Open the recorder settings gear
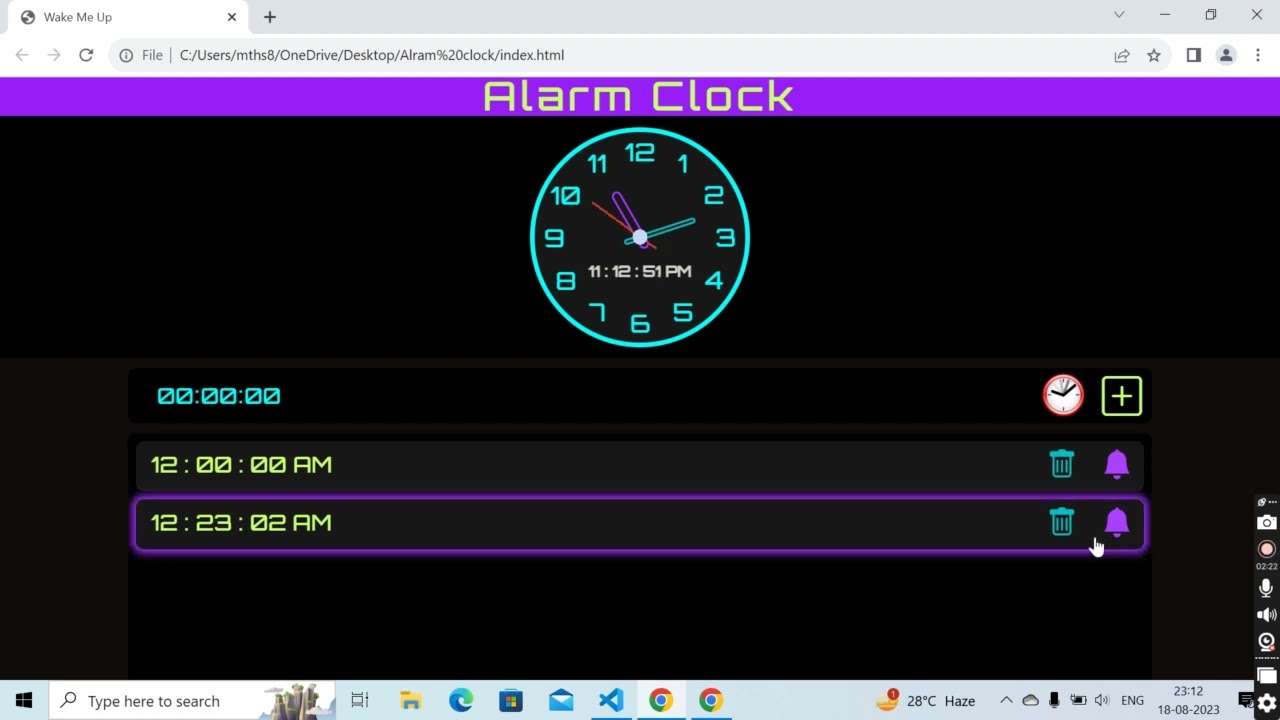The image size is (1280, 720). pos(1267,703)
